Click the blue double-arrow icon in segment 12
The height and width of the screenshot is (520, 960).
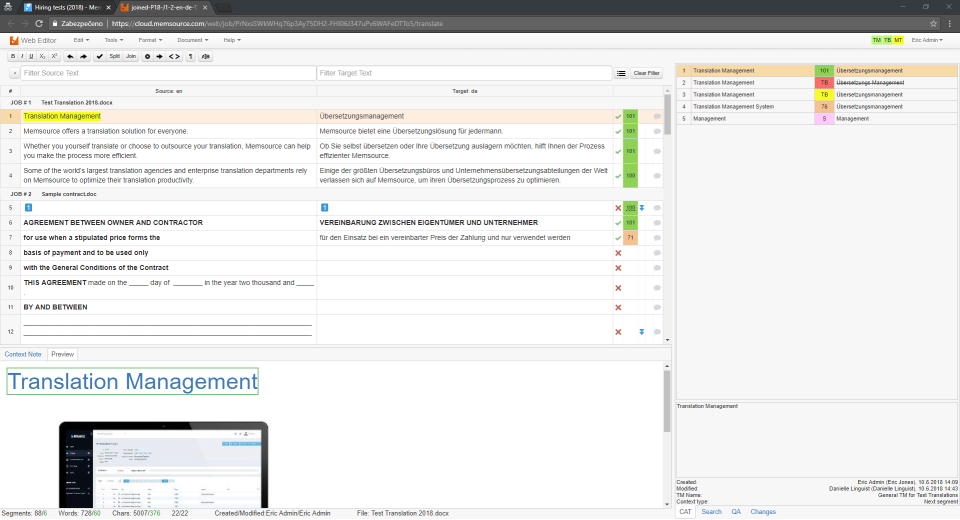(642, 332)
